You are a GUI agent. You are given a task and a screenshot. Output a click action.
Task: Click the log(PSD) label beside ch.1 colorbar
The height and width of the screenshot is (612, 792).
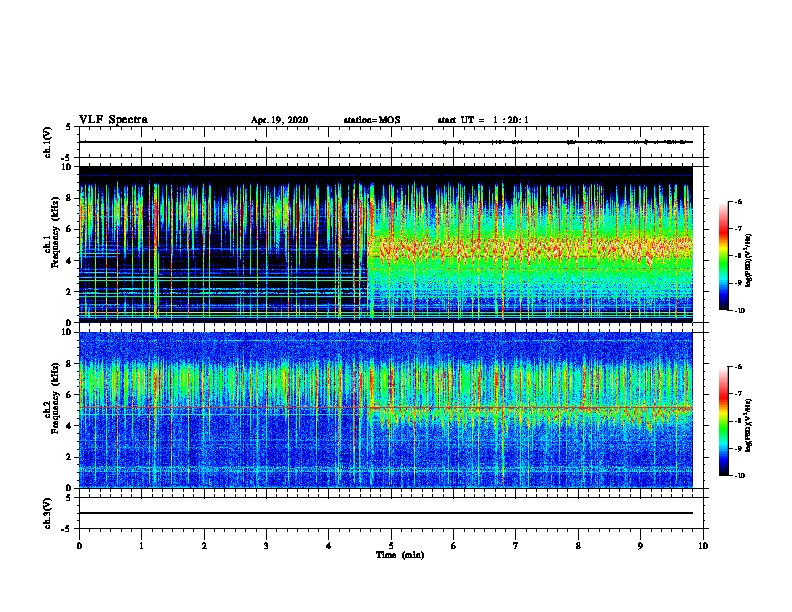pyautogui.click(x=749, y=261)
